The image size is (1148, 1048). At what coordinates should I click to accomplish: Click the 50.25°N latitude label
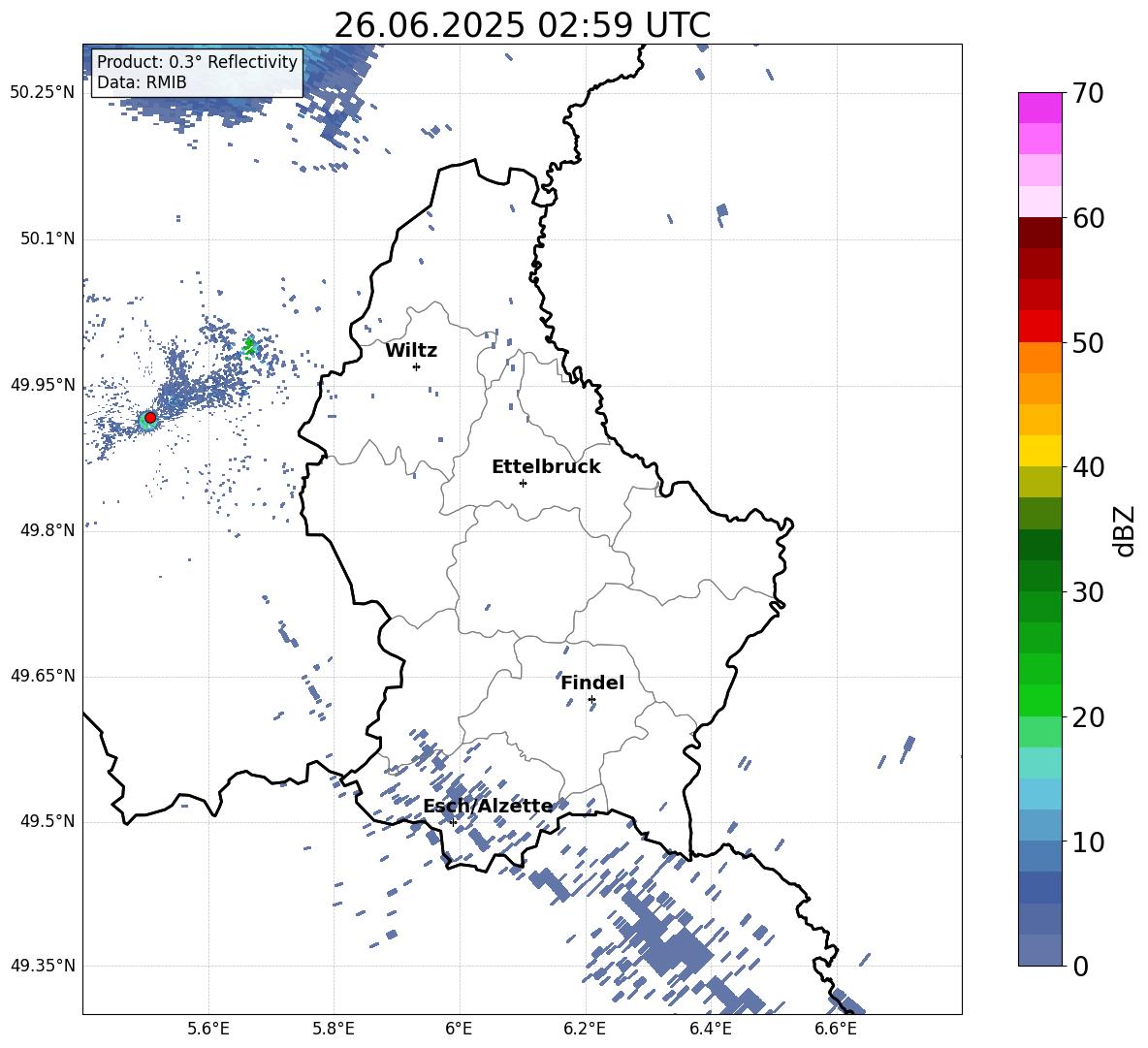point(43,93)
